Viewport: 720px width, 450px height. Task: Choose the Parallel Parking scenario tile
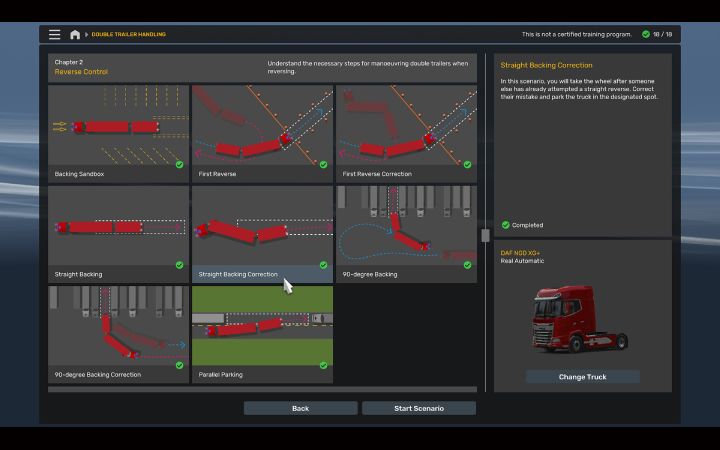262,333
